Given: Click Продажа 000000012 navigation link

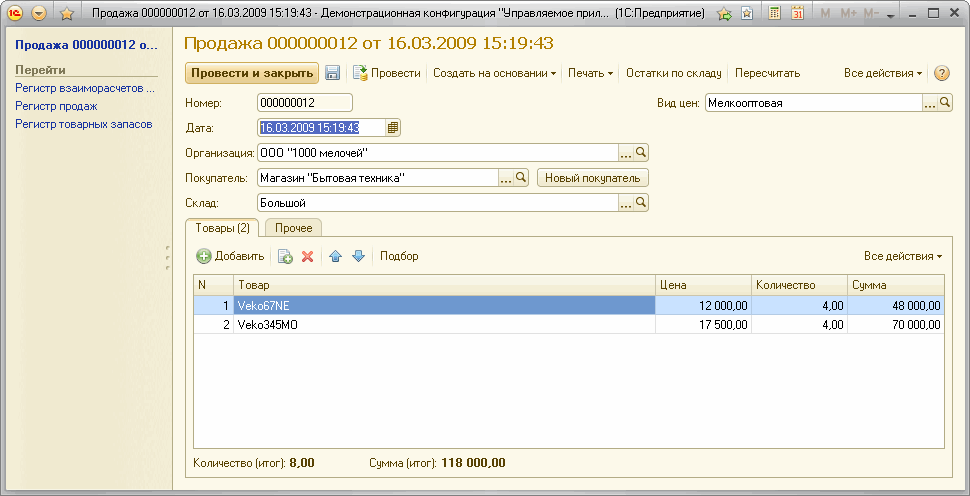Looking at the screenshot, I should [x=86, y=45].
